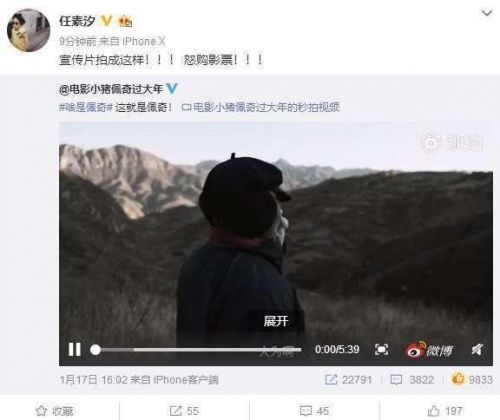Open the 秒拍视频 video link
500x420 pixels.
click(x=261, y=107)
